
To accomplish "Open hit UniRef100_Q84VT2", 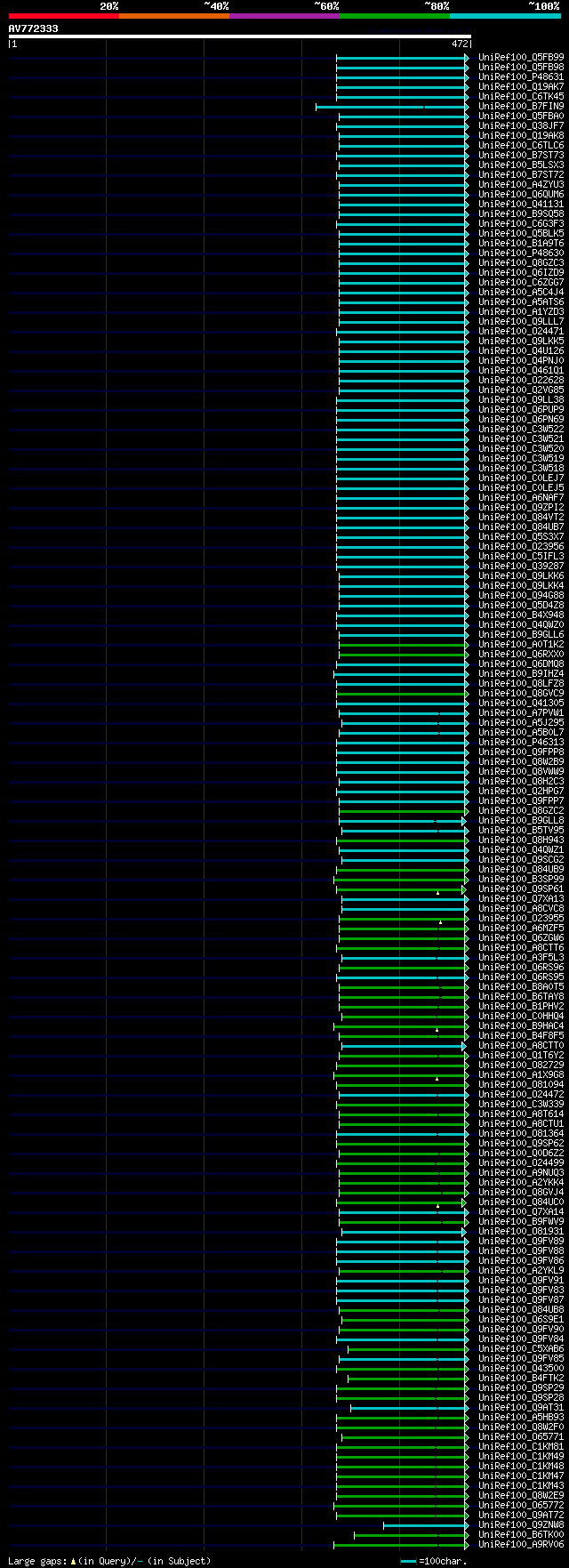I will click(521, 517).
